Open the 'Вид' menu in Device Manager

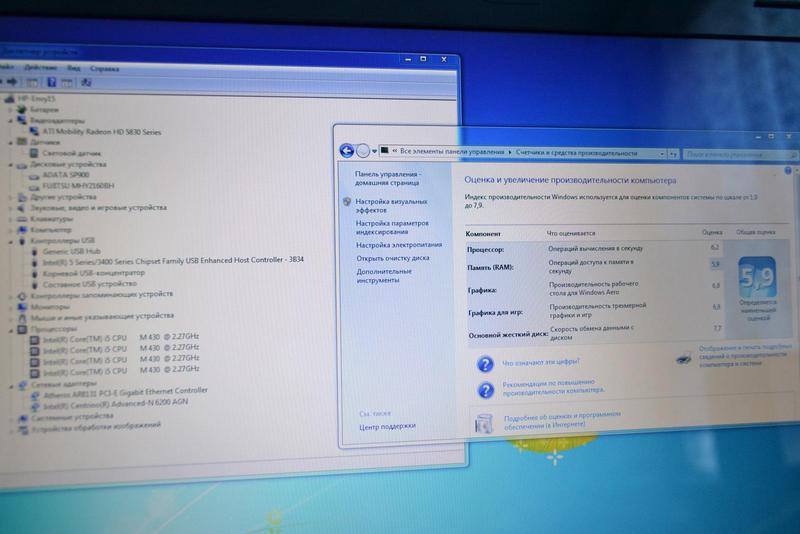point(73,68)
